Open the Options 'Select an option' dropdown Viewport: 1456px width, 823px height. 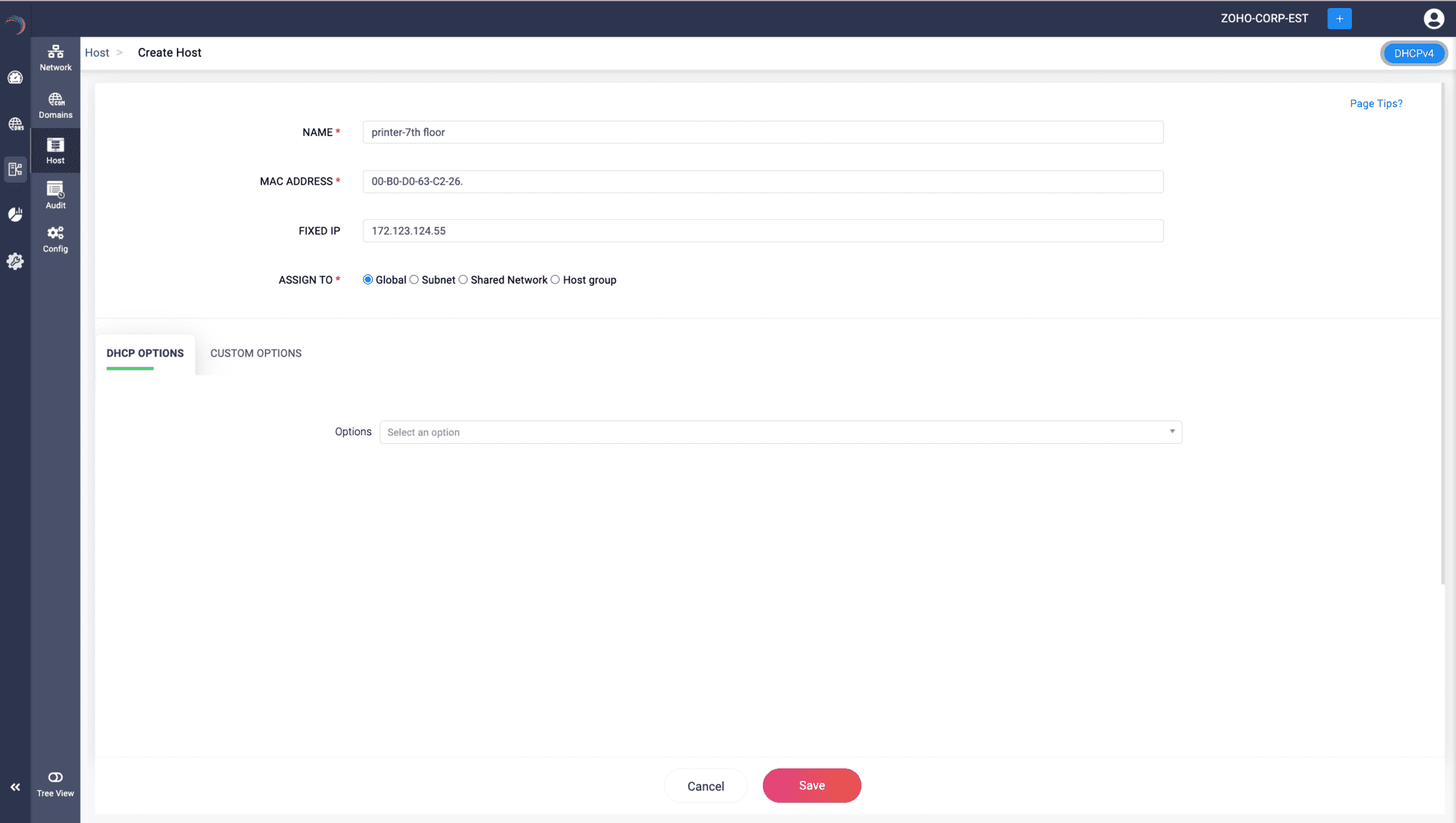pos(780,432)
